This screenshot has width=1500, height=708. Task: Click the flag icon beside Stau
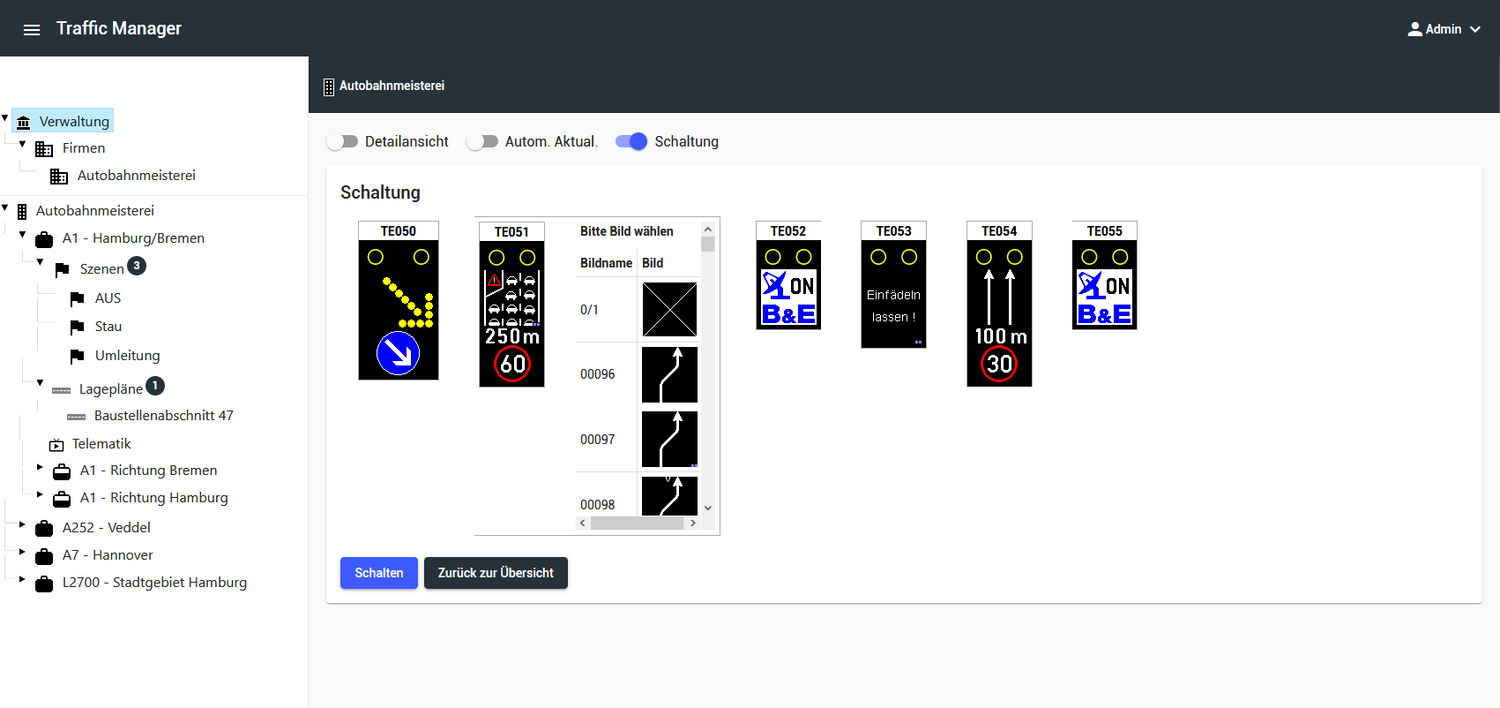(x=77, y=327)
